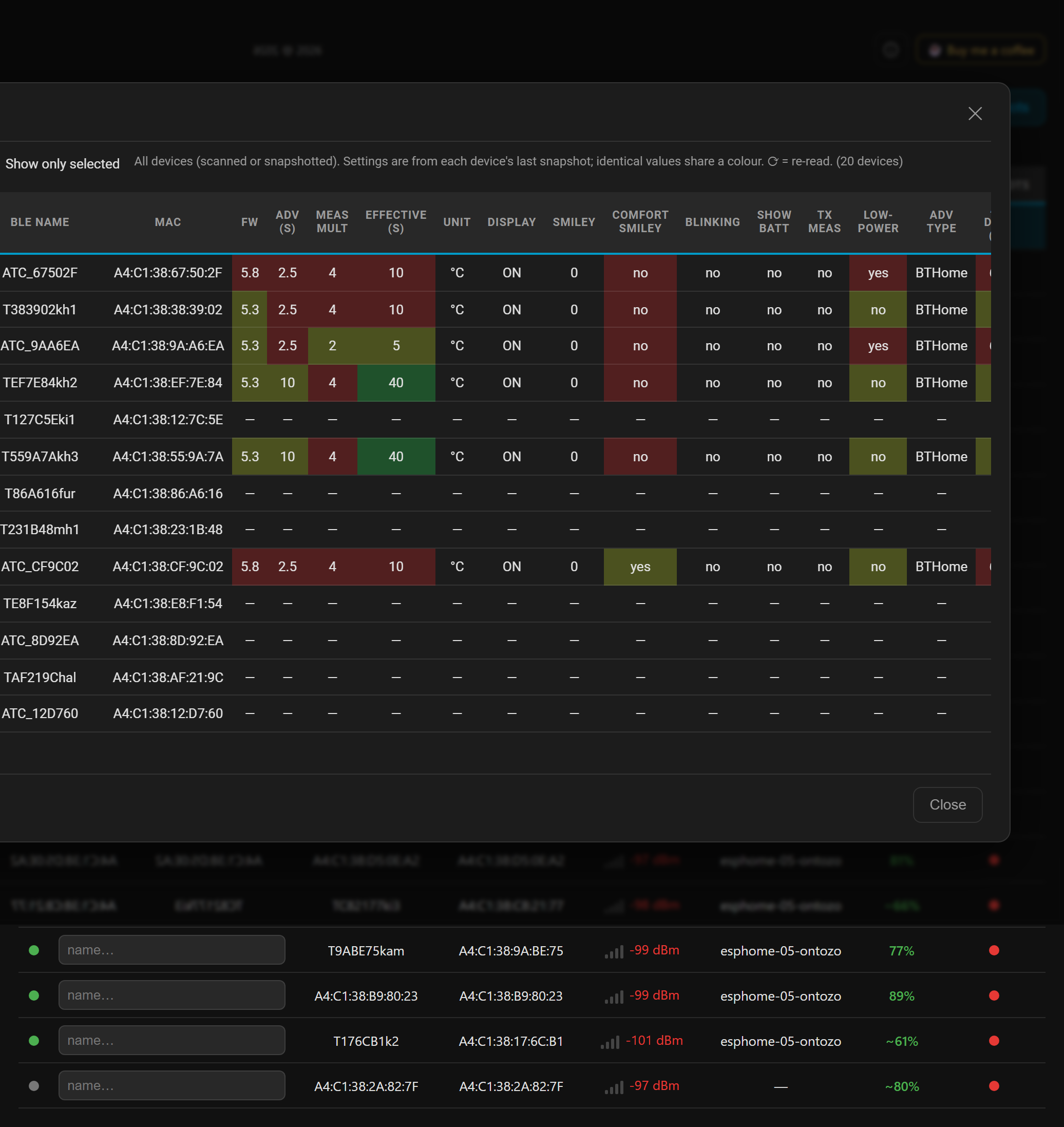Click the SMILEY column header

point(574,222)
